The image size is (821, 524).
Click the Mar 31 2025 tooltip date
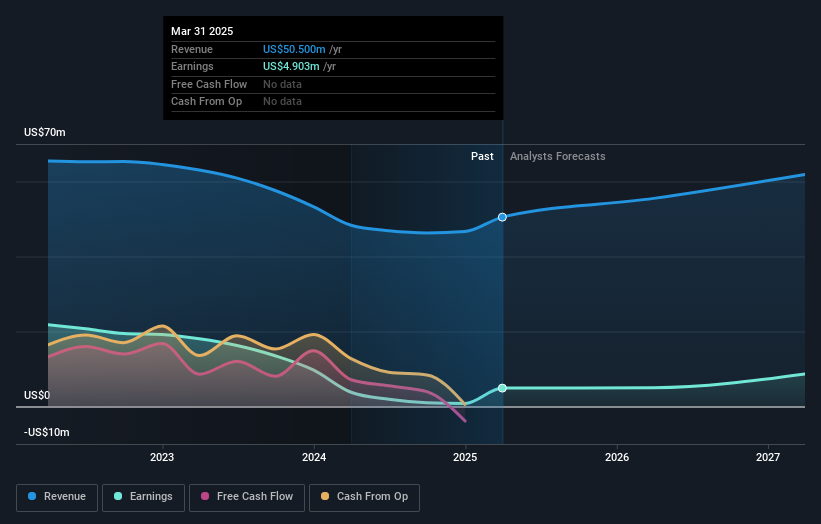[x=202, y=31]
